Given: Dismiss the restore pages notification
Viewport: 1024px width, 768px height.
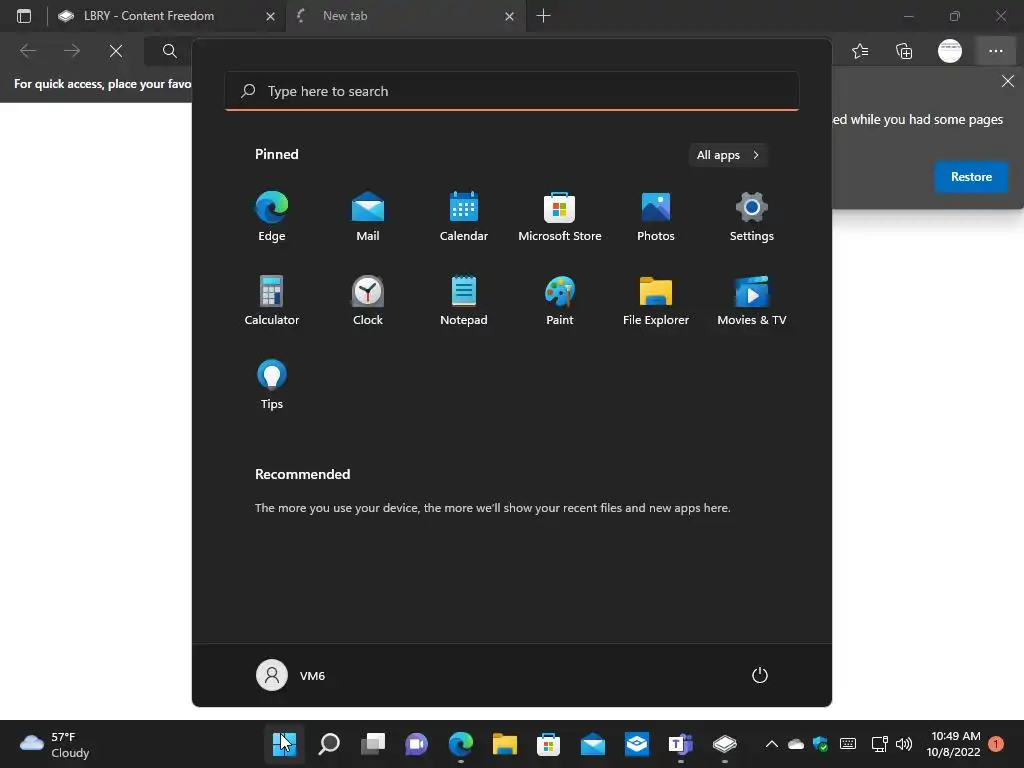Looking at the screenshot, I should [x=1008, y=81].
